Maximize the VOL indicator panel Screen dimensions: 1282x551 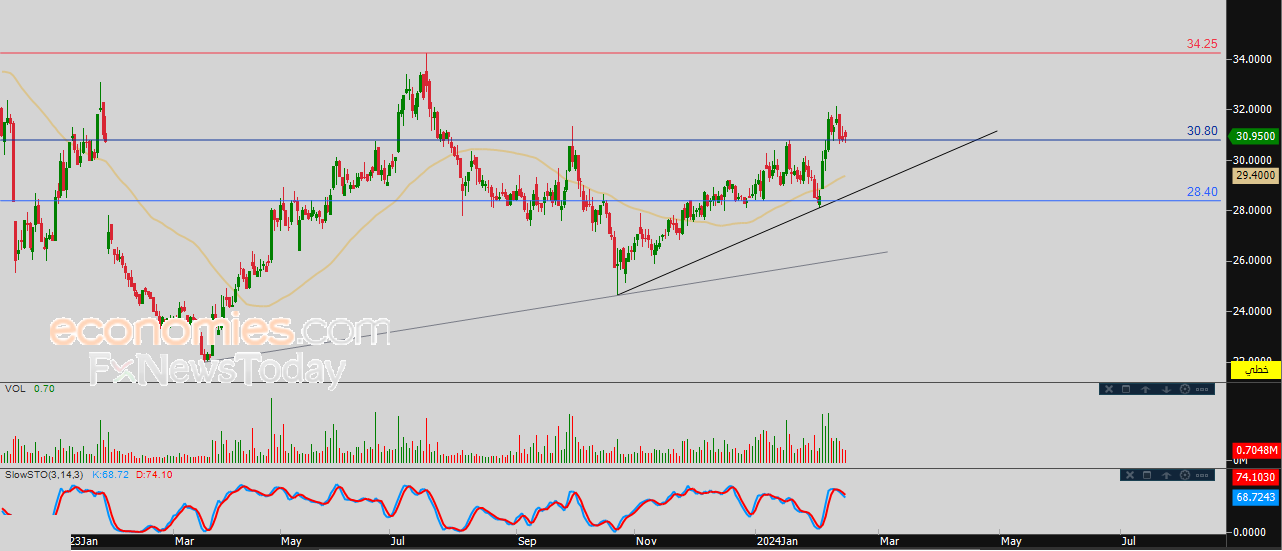tap(1126, 389)
